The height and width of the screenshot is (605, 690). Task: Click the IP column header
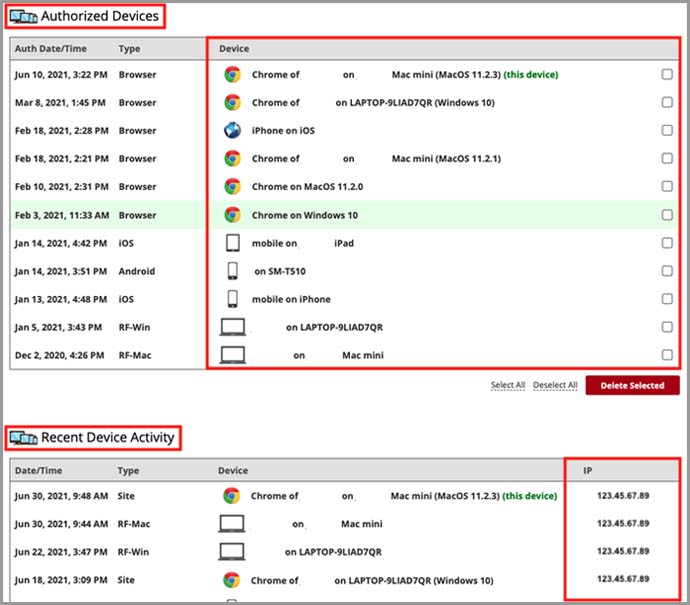(587, 470)
